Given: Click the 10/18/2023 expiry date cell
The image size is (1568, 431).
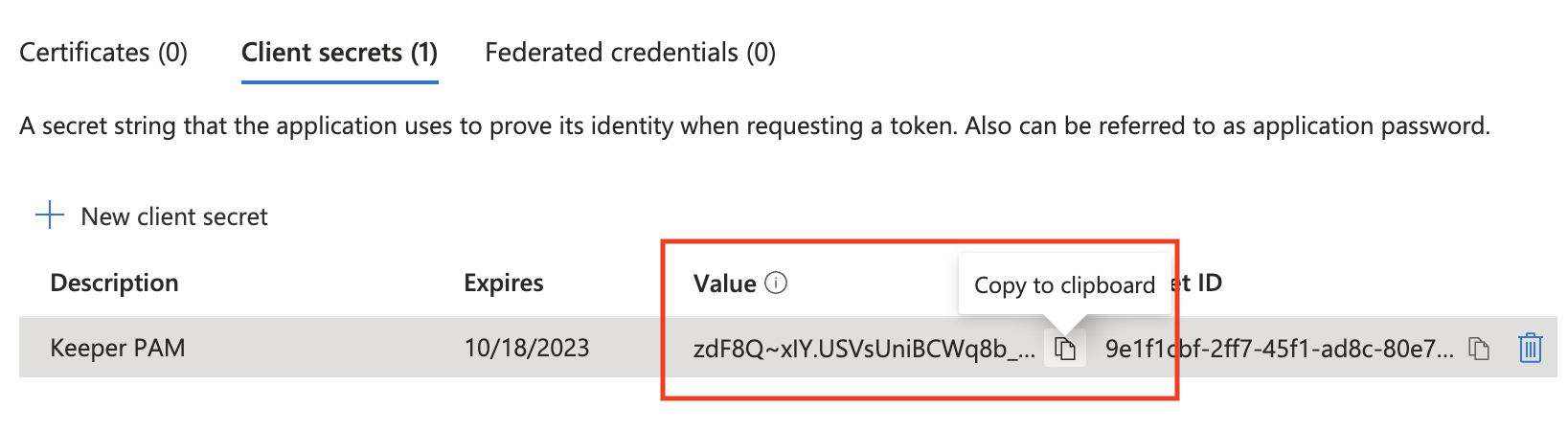Looking at the screenshot, I should coord(527,348).
